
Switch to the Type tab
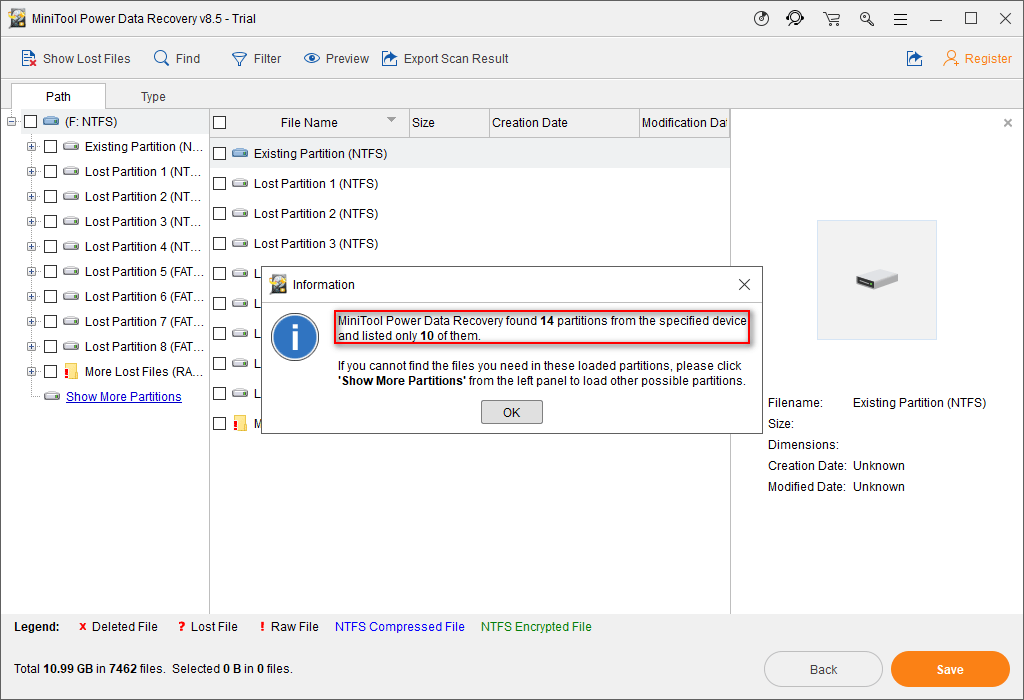pyautogui.click(x=153, y=96)
